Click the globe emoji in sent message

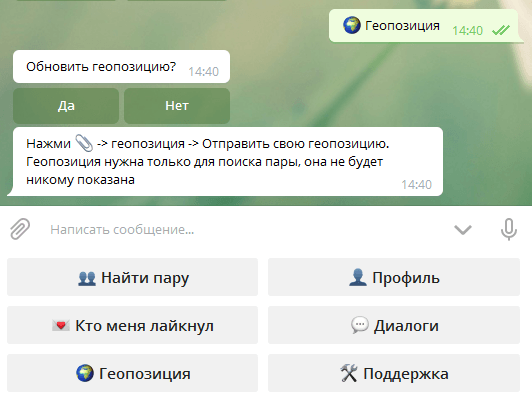(x=352, y=25)
